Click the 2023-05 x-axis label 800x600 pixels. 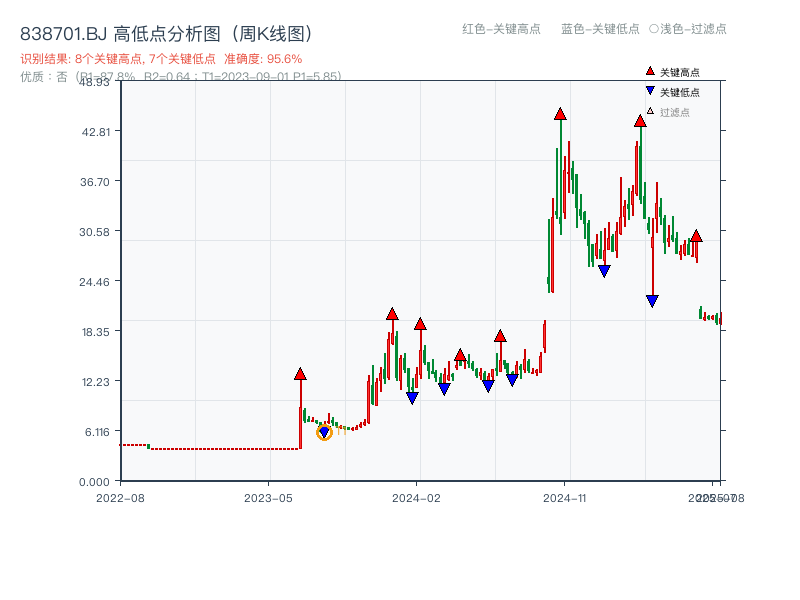click(x=268, y=498)
